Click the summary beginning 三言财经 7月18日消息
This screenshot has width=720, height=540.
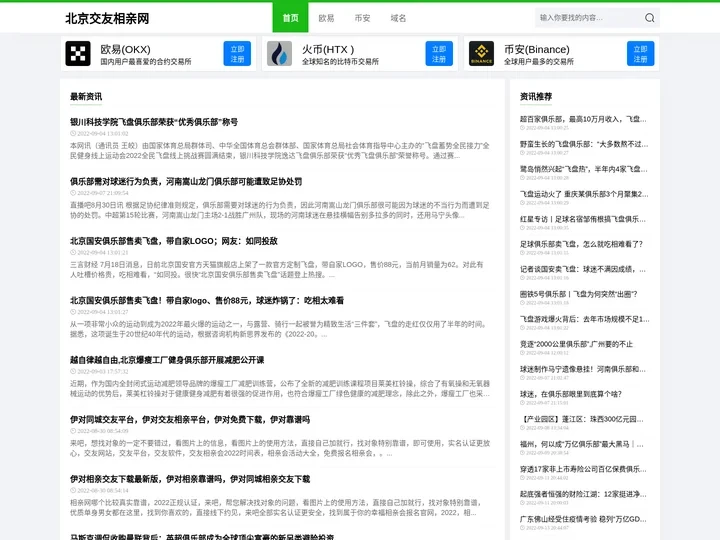276,270
